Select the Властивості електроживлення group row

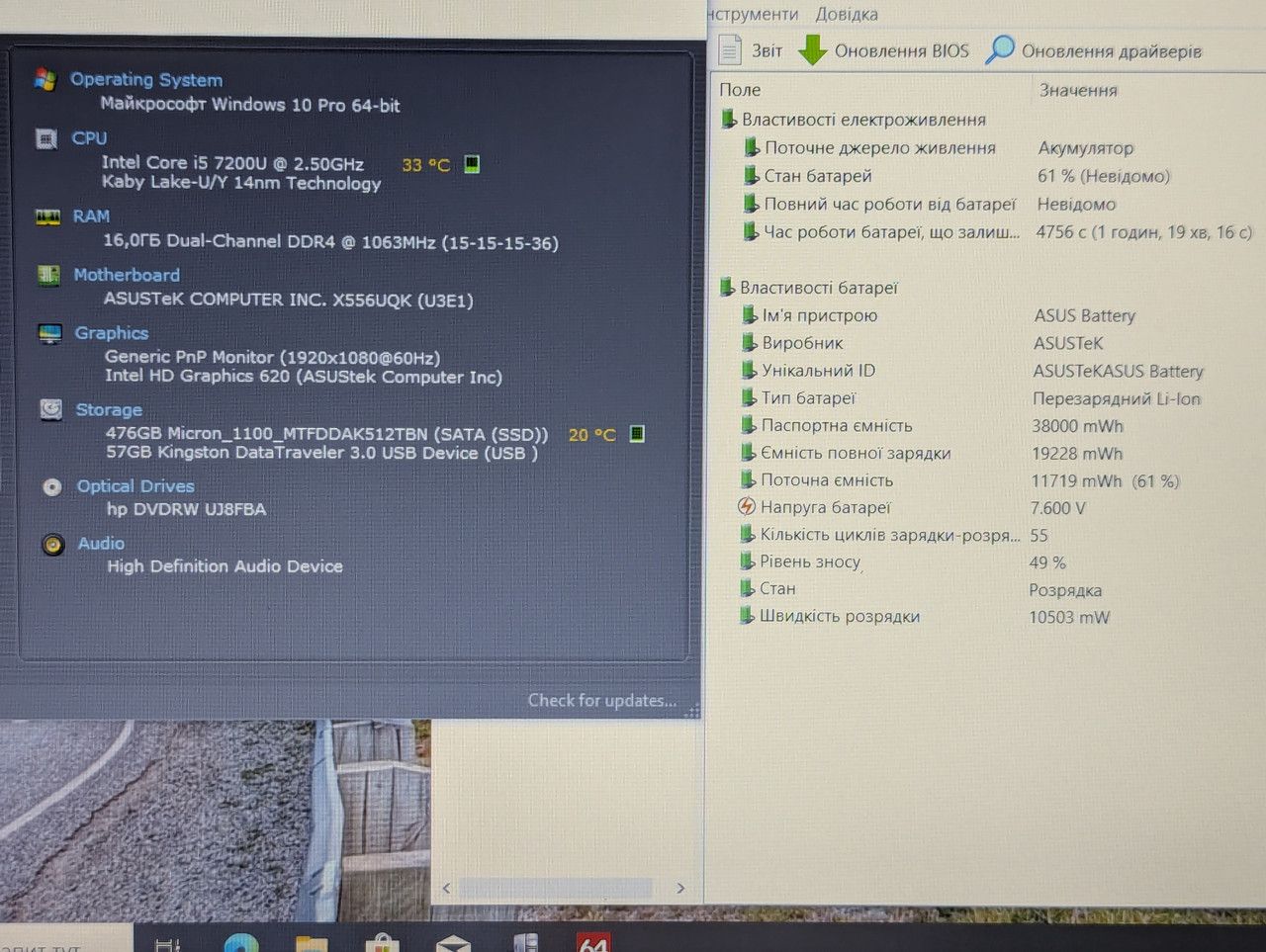[x=854, y=120]
